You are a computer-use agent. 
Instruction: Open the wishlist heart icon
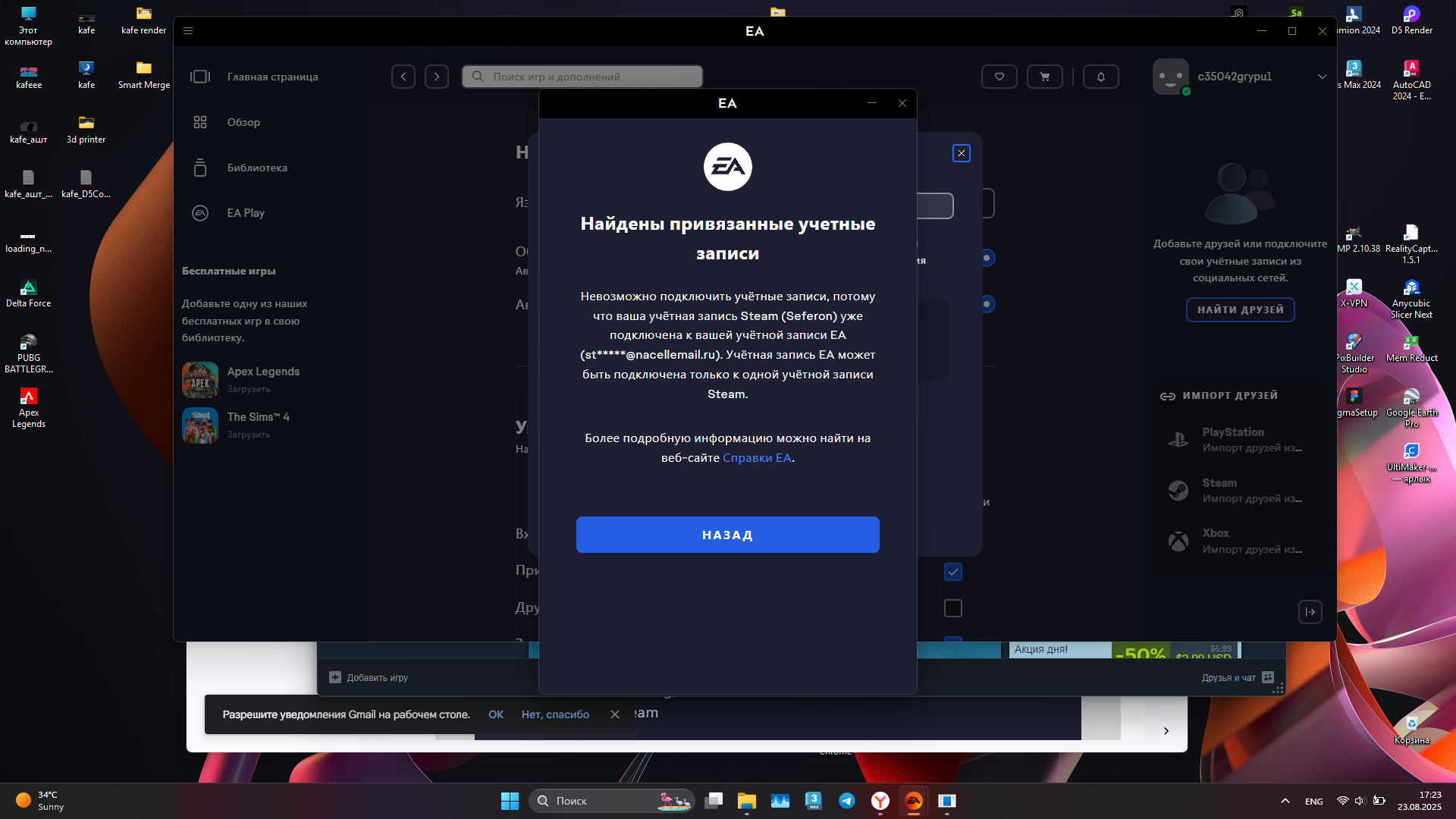[x=999, y=77]
